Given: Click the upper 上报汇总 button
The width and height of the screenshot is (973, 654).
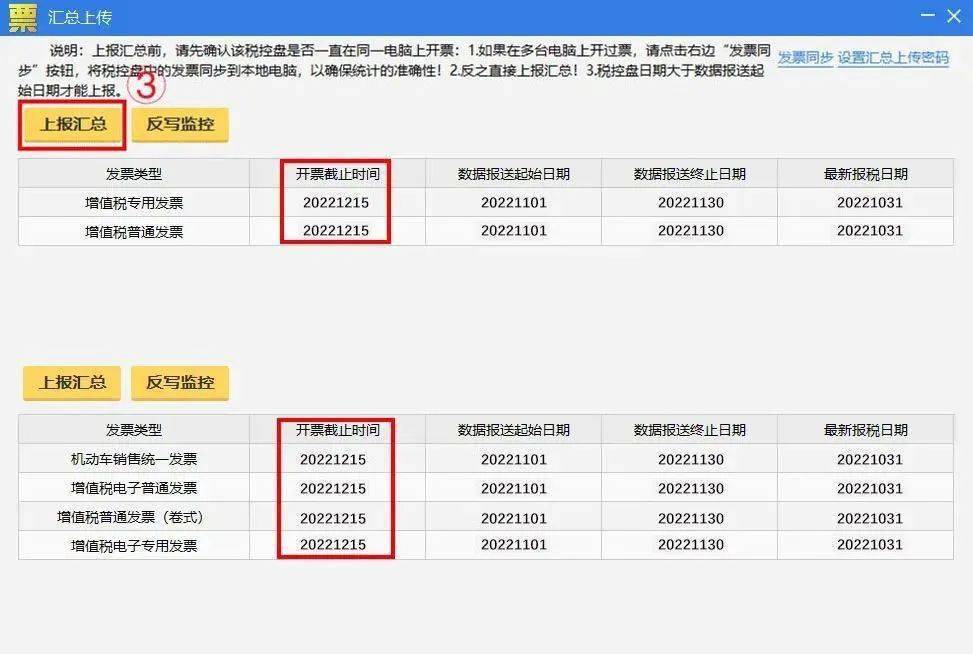Looking at the screenshot, I should (70, 125).
